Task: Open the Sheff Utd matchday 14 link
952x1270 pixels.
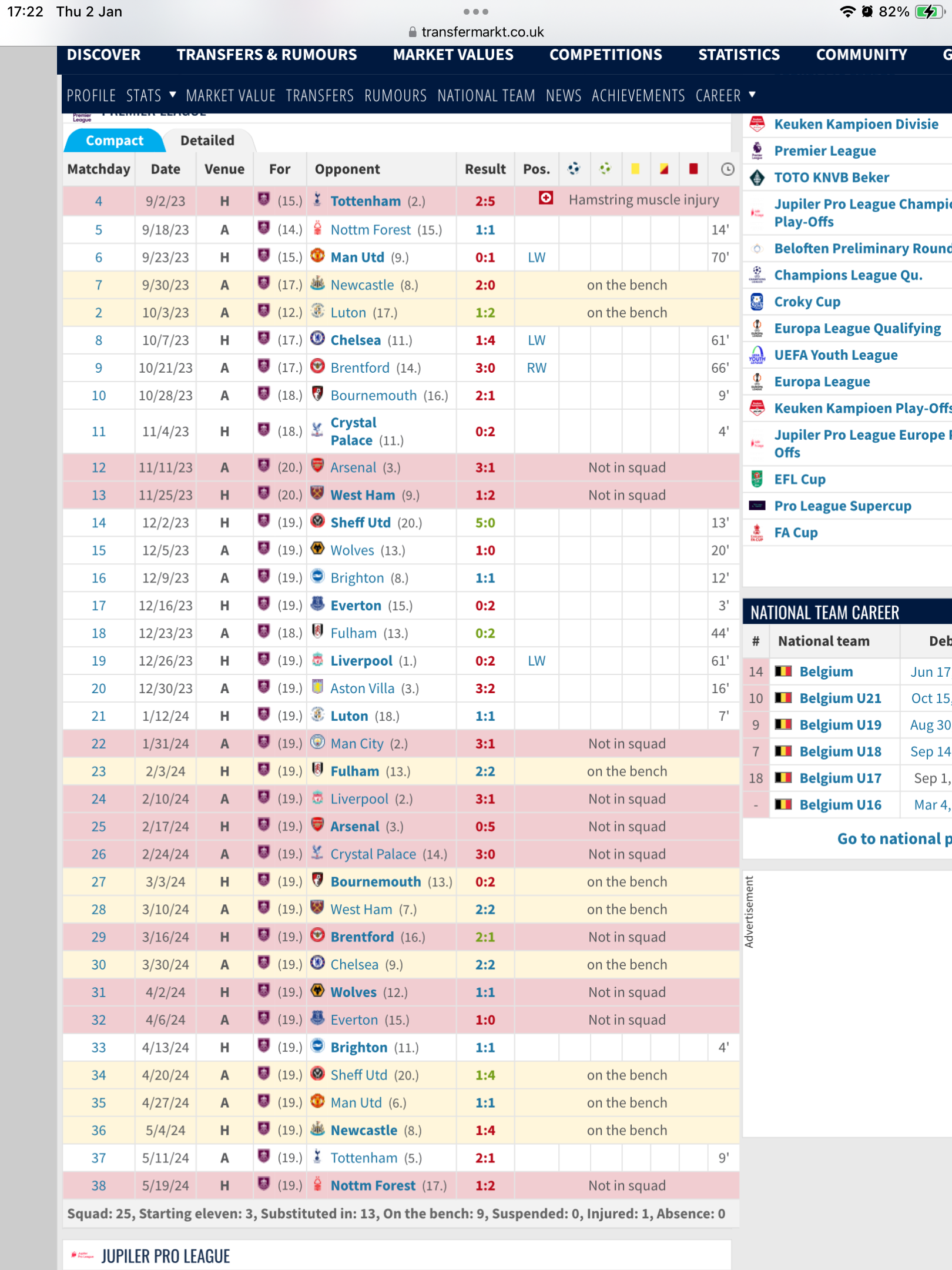Action: (x=360, y=523)
